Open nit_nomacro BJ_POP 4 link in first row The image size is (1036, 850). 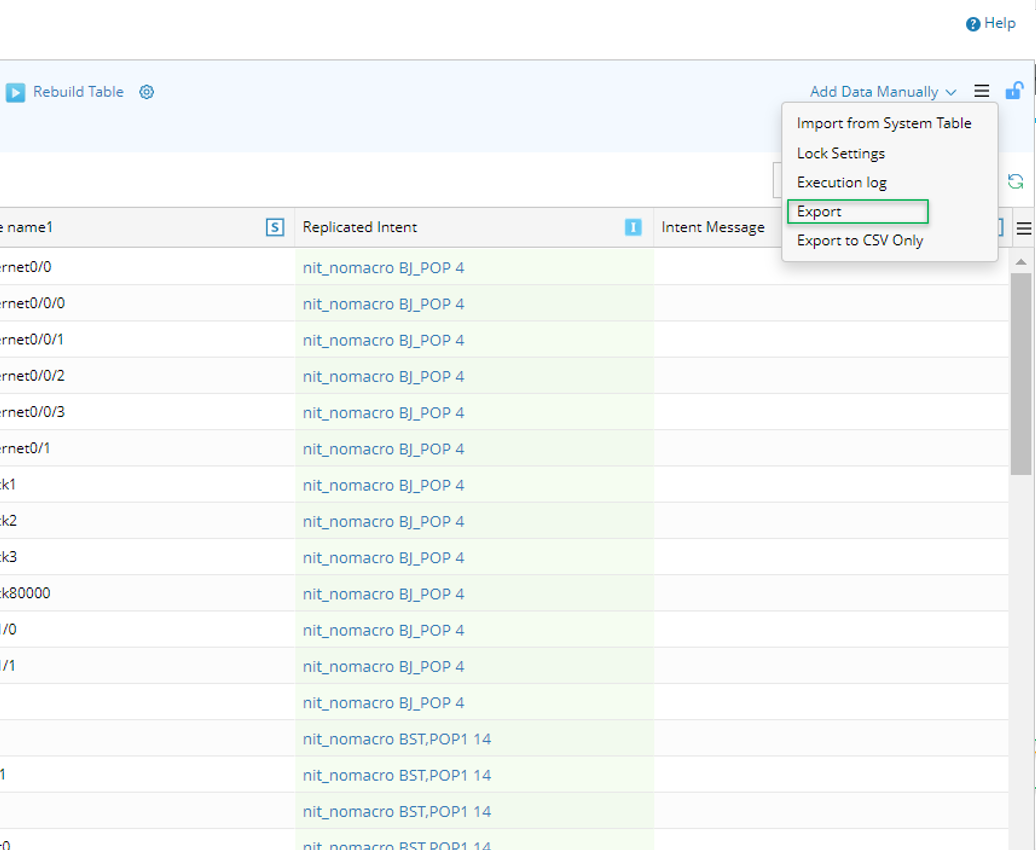pos(383,268)
